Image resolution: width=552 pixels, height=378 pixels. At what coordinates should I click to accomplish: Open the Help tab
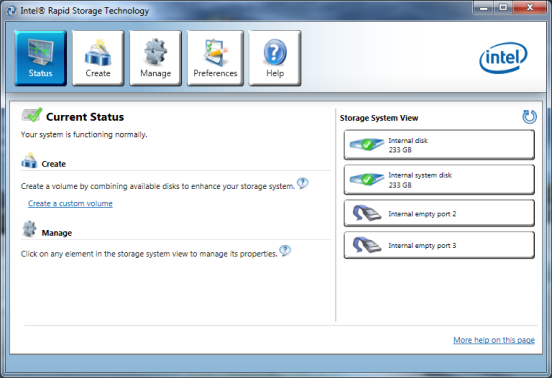click(x=275, y=58)
